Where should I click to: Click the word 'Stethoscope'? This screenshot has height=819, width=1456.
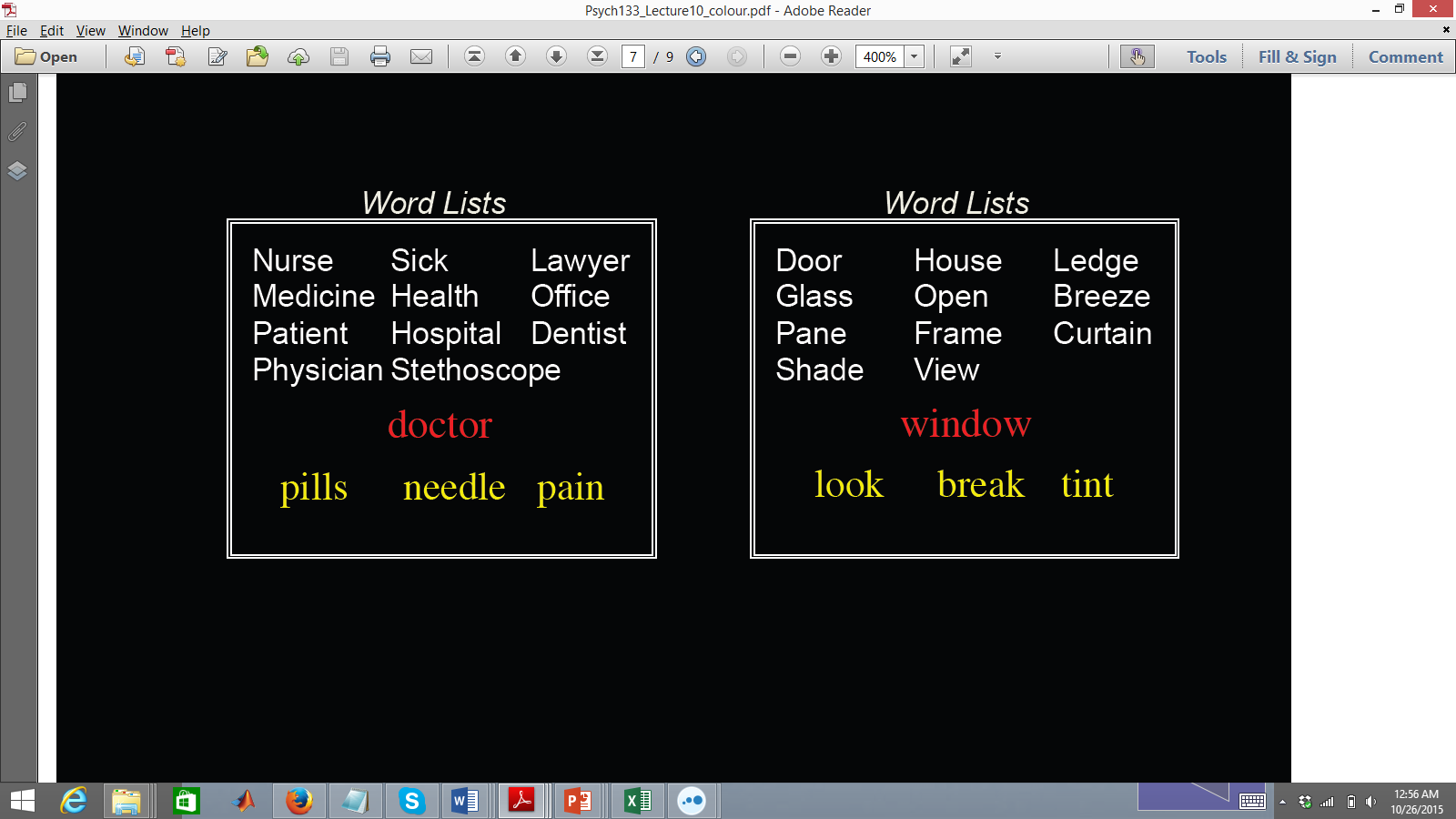(x=476, y=370)
